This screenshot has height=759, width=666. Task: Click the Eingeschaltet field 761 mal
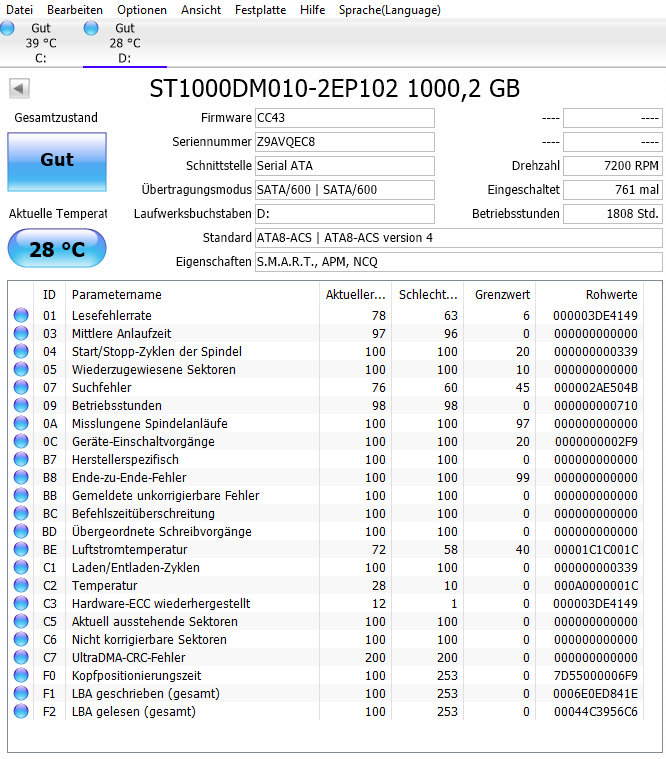(613, 190)
